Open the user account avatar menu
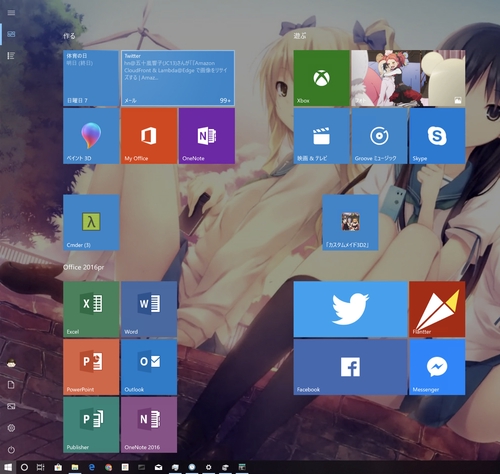The width and height of the screenshot is (500, 474). (x=11, y=363)
